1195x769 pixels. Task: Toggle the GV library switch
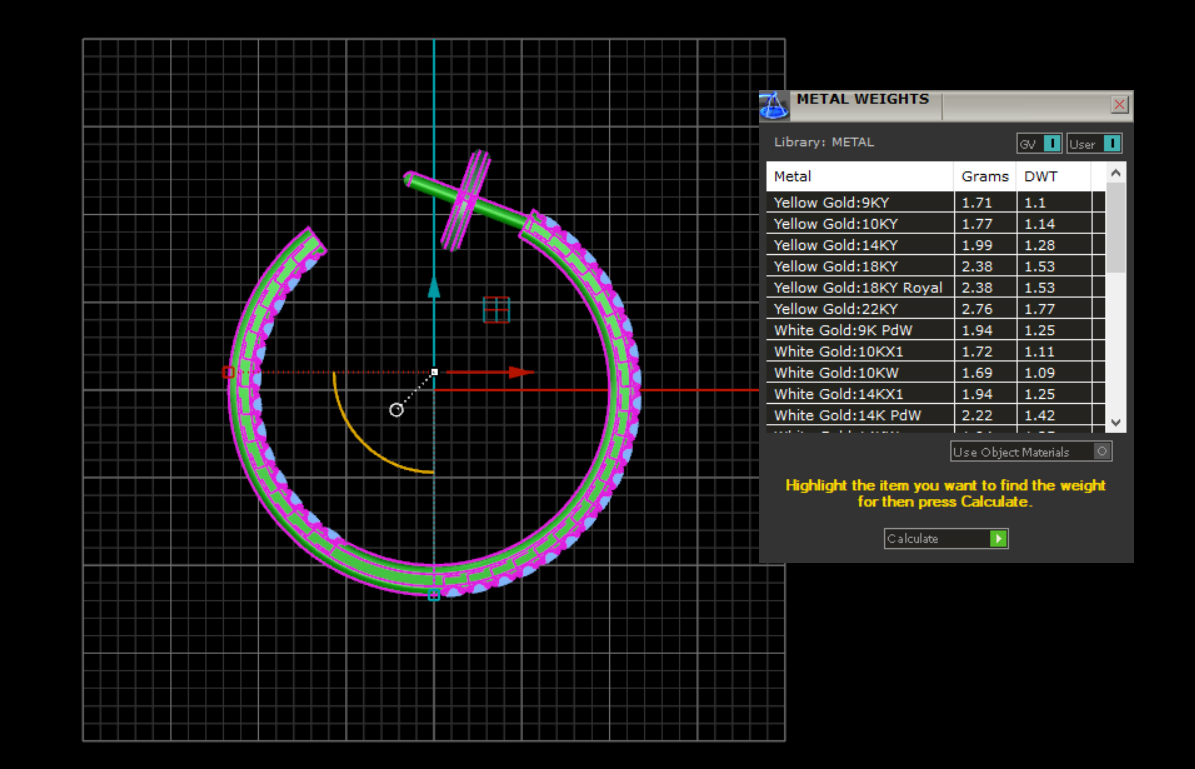[x=1051, y=144]
